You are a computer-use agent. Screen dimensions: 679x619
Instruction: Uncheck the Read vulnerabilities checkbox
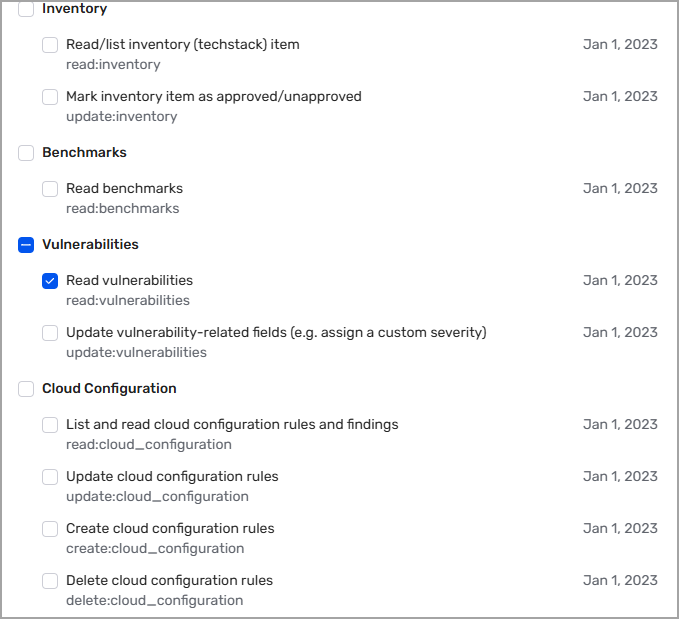pos(50,281)
